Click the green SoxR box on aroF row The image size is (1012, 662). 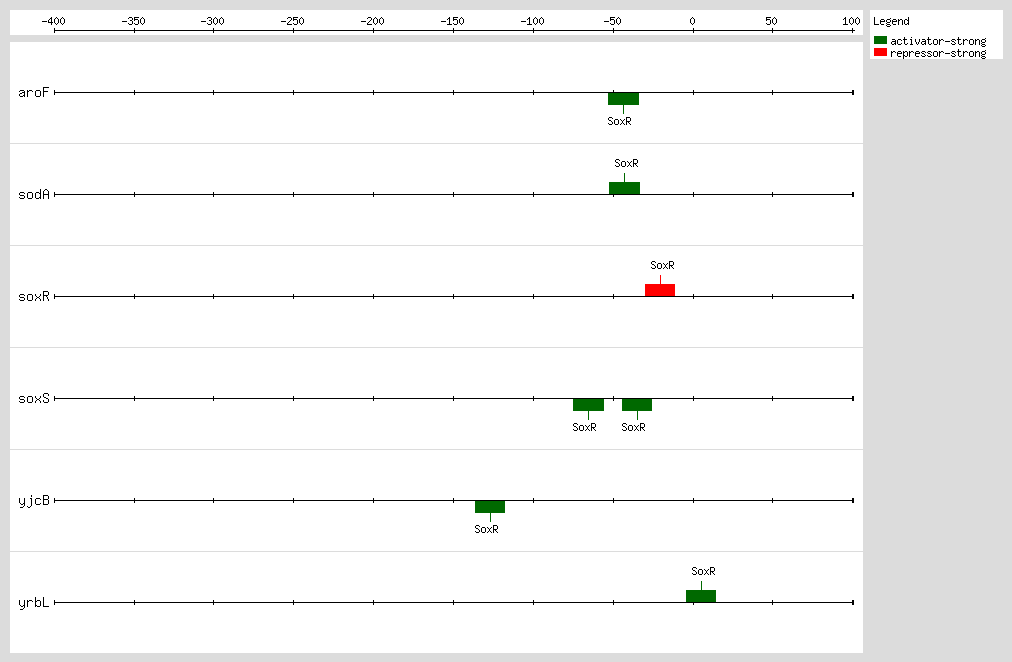(x=623, y=99)
